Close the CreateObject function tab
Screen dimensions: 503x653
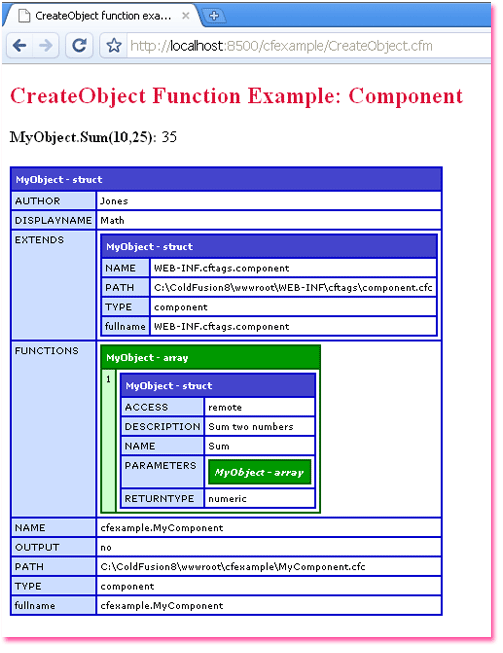(186, 16)
